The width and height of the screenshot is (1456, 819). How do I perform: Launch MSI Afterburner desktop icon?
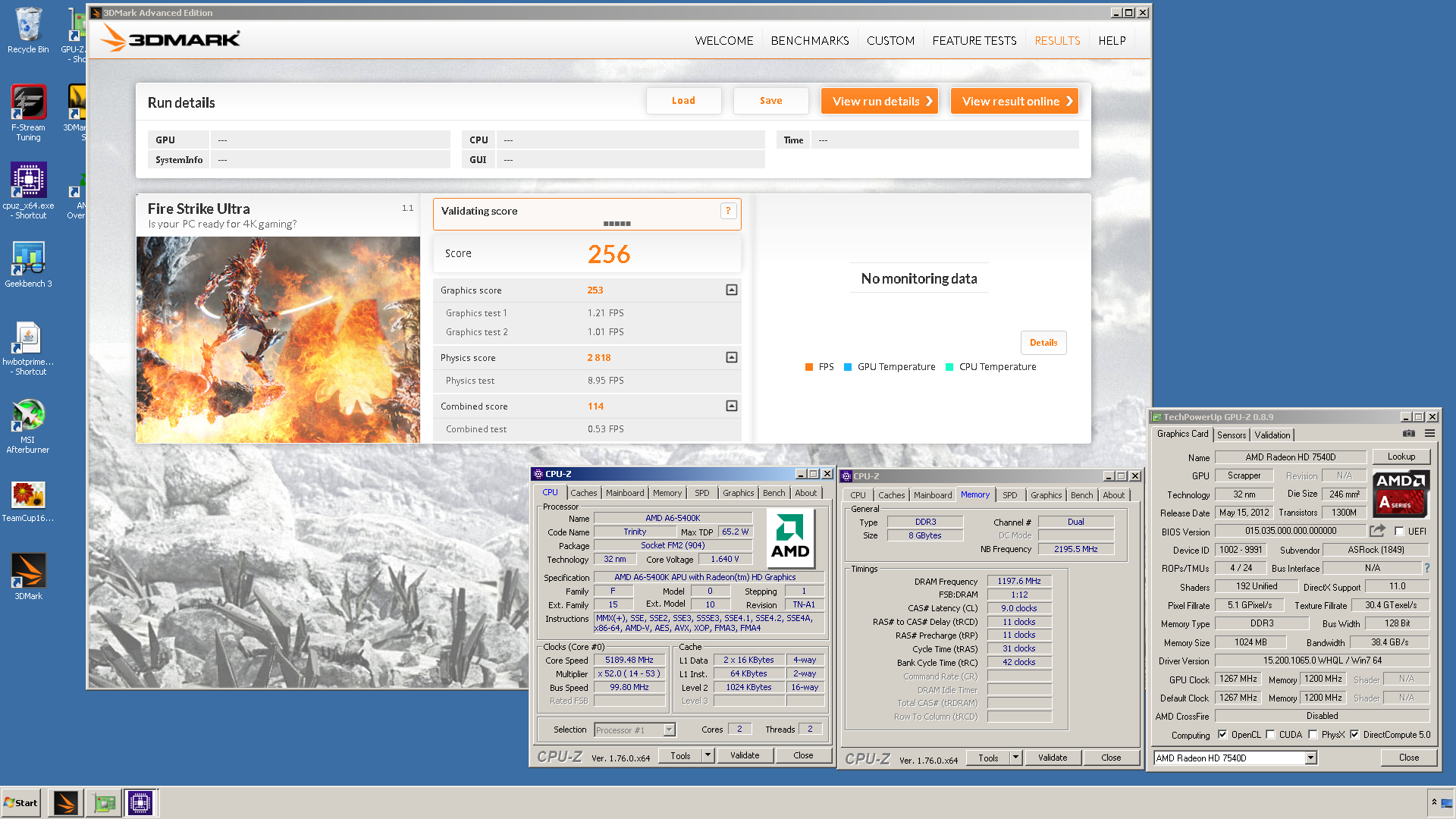pos(28,427)
